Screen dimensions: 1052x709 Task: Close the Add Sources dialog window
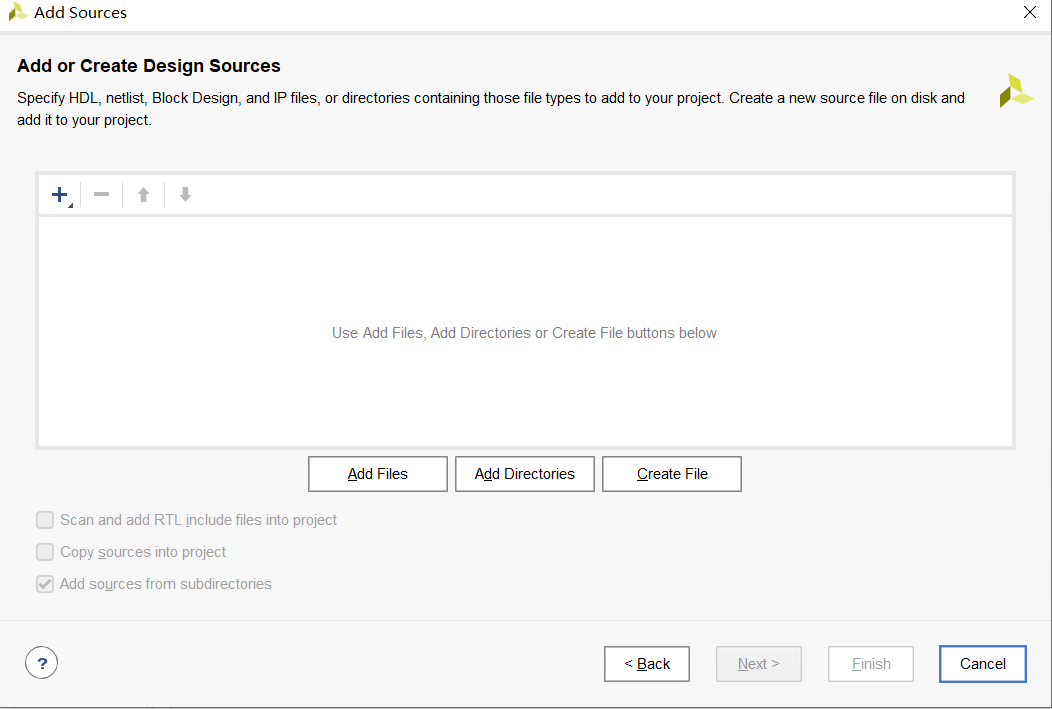click(1030, 12)
